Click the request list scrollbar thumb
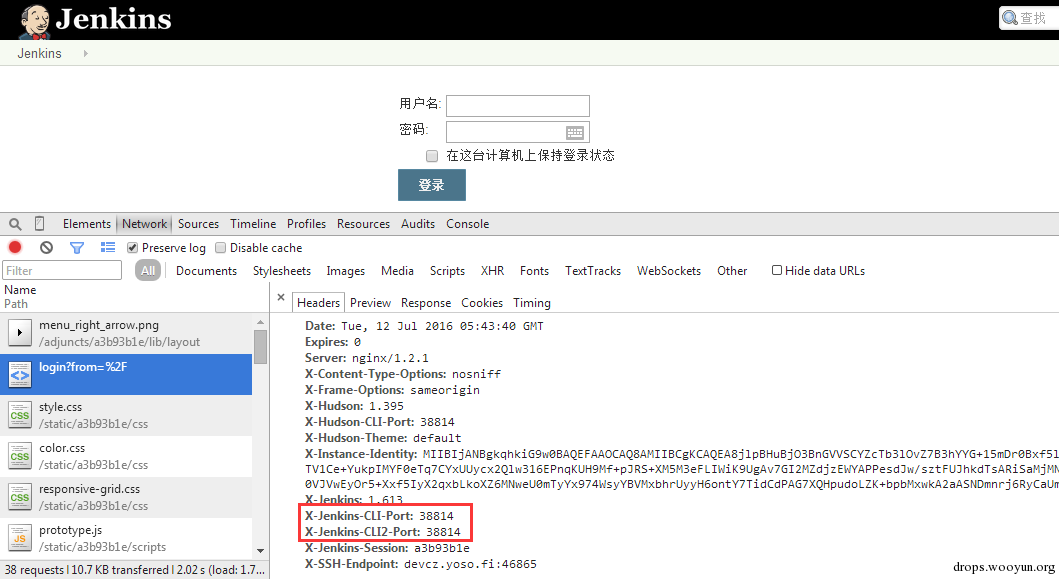Image resolution: width=1059 pixels, height=579 pixels. (x=261, y=347)
